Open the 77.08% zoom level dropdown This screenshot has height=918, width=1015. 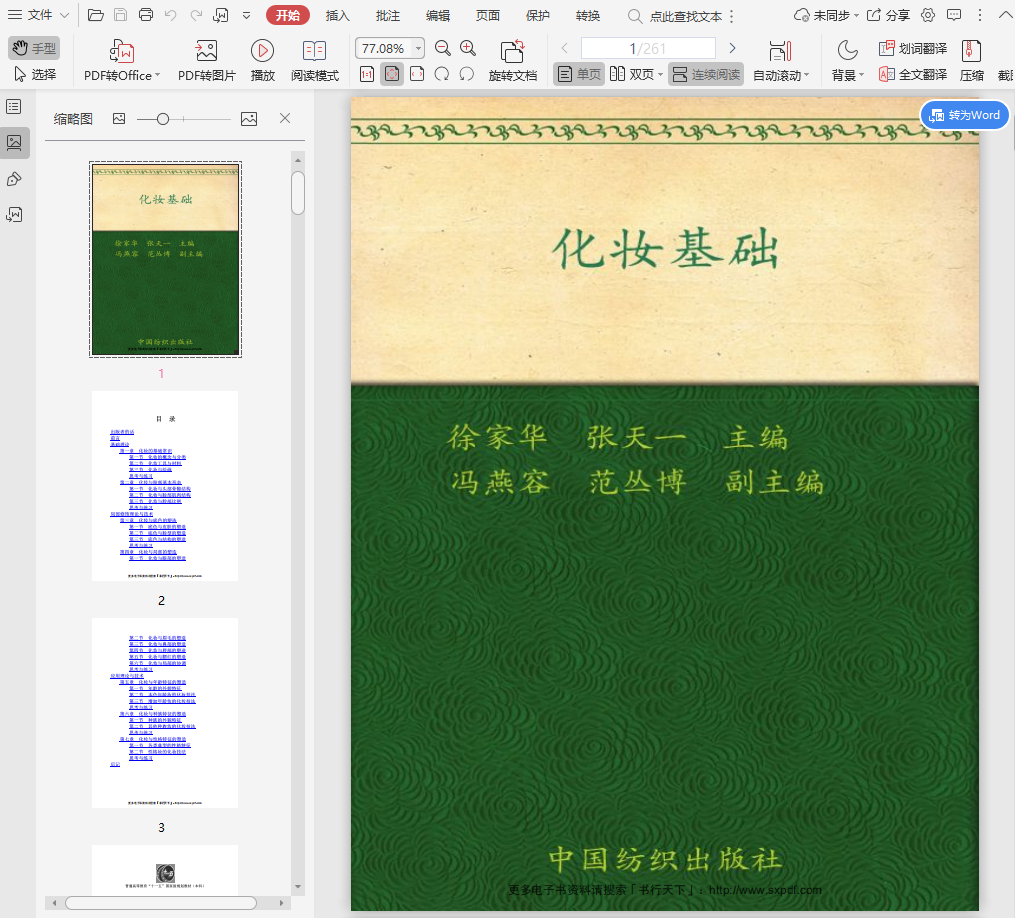click(x=417, y=49)
